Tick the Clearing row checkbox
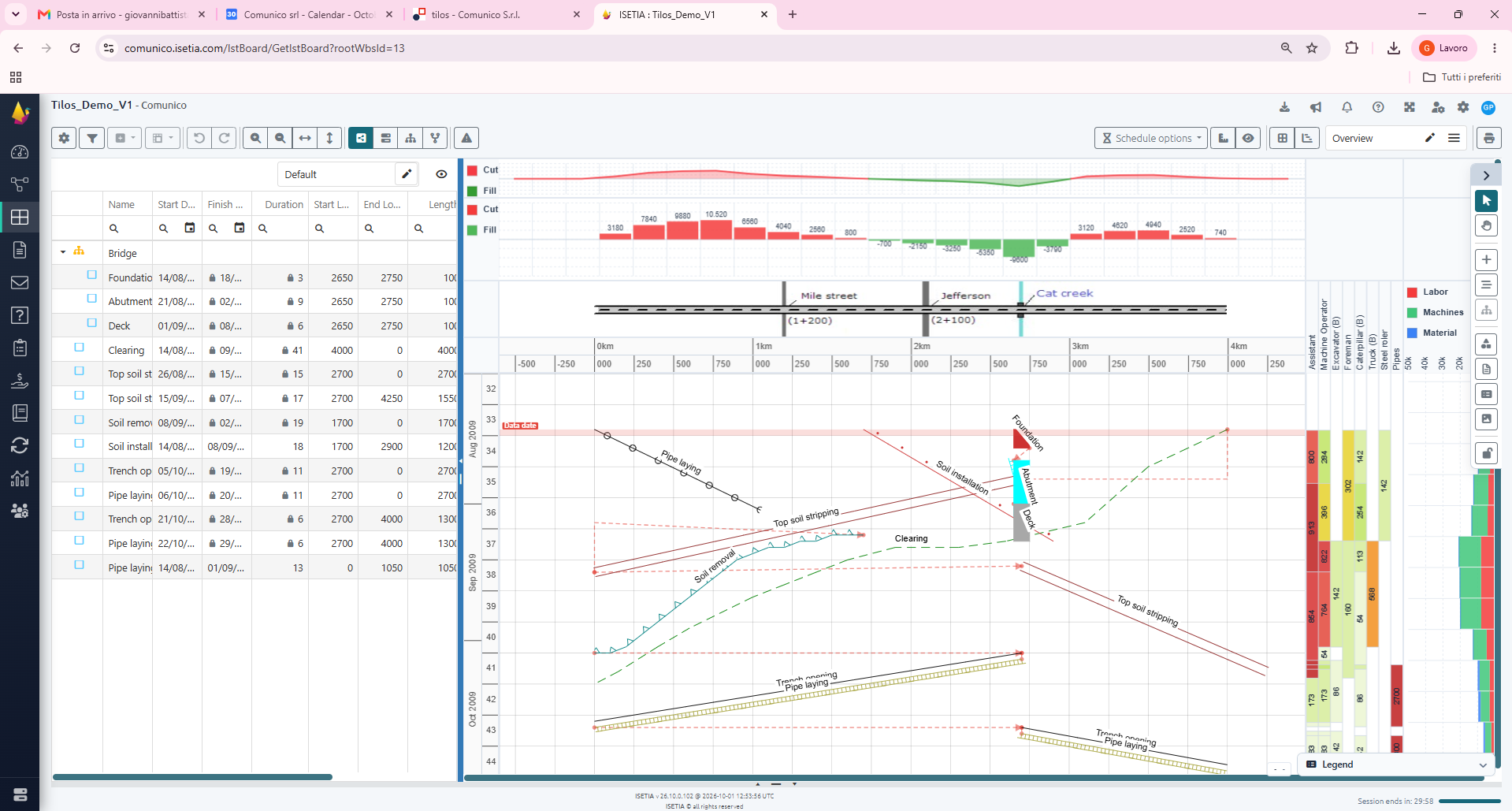Viewport: 1512px width, 811px height. 79,347
